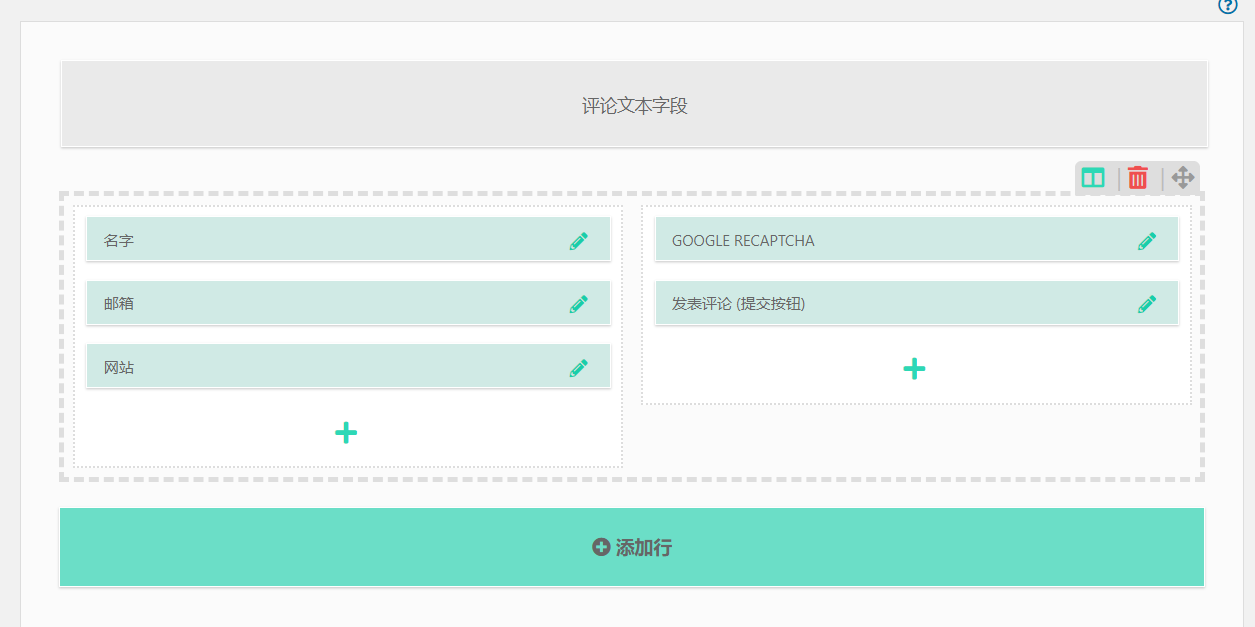Click the 添加行 add row button
The width and height of the screenshot is (1255, 627).
point(632,547)
